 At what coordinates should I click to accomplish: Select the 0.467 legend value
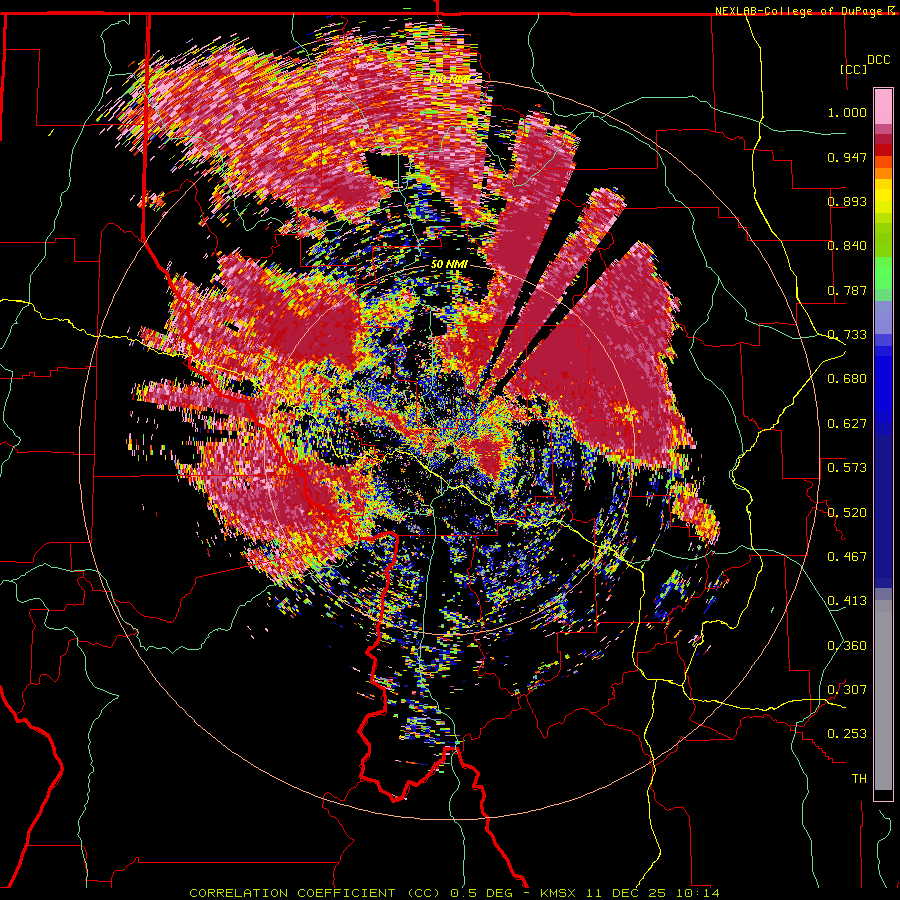(x=847, y=557)
